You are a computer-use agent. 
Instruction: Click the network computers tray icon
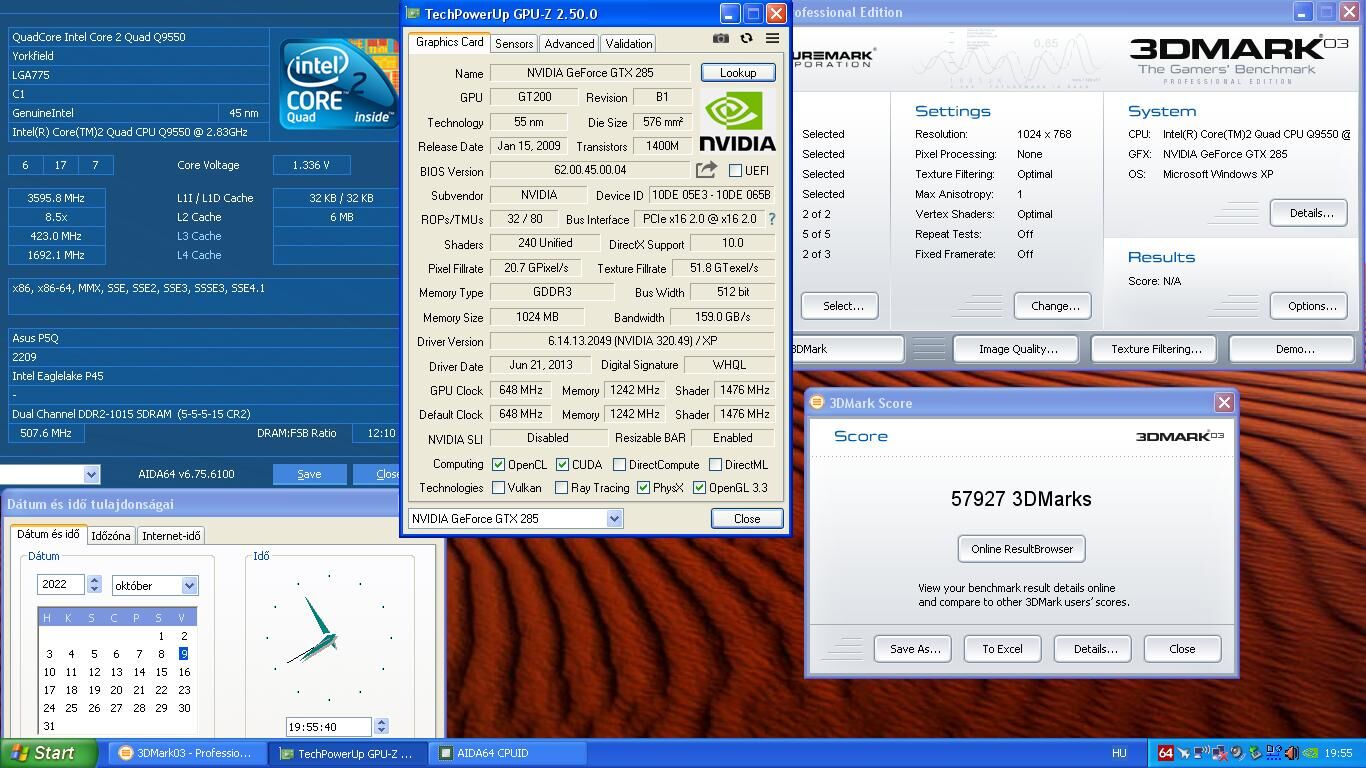(x=1273, y=753)
